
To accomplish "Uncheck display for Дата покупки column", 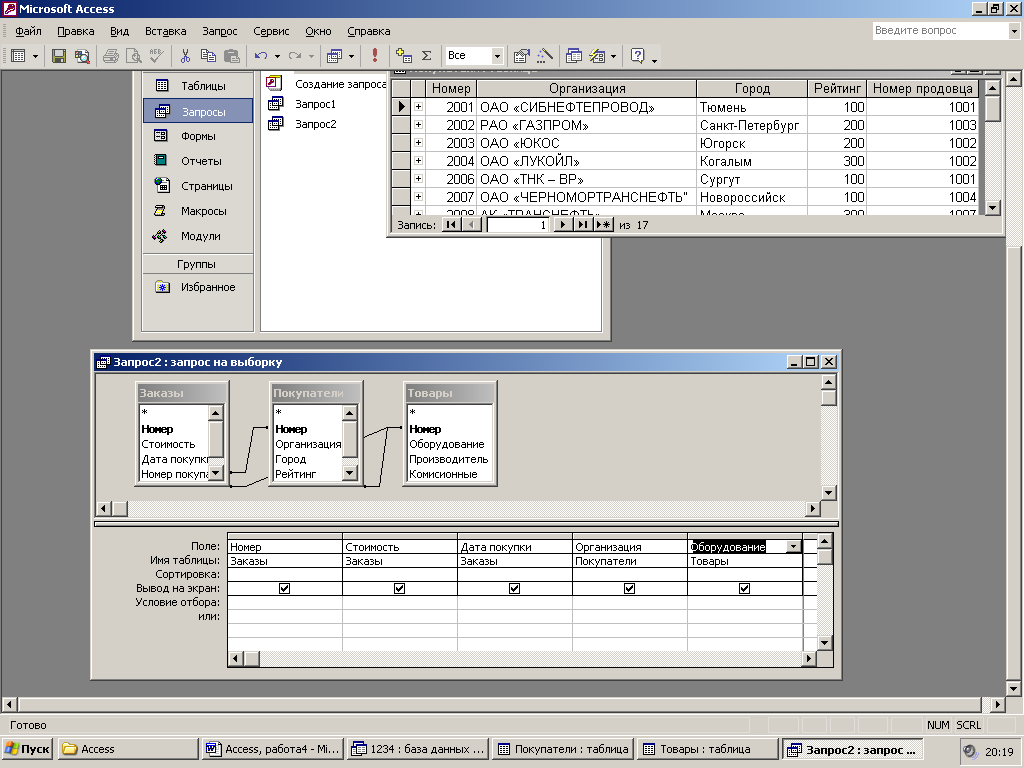I will pos(514,588).
